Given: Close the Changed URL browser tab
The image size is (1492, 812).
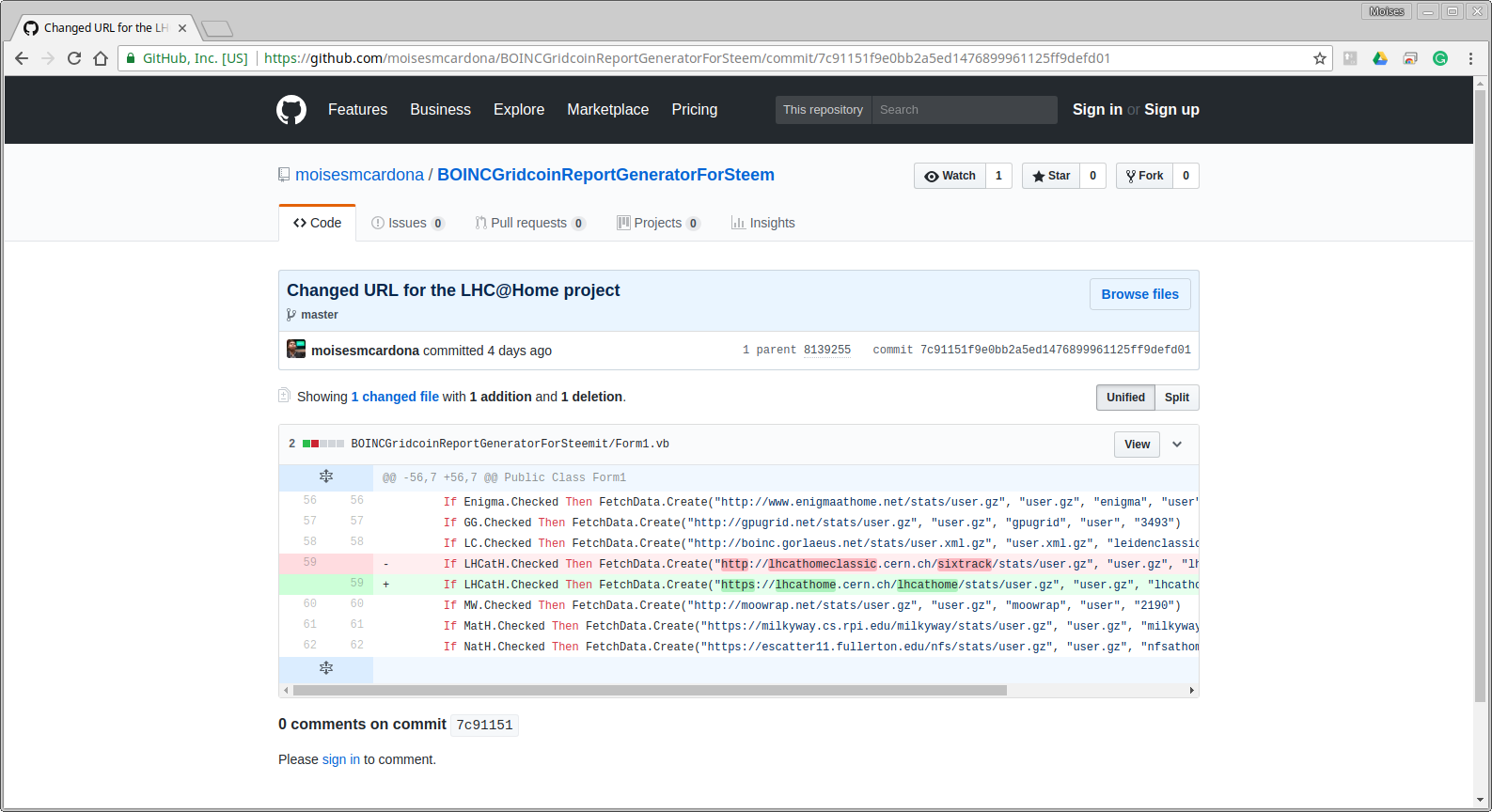Looking at the screenshot, I should point(182,28).
